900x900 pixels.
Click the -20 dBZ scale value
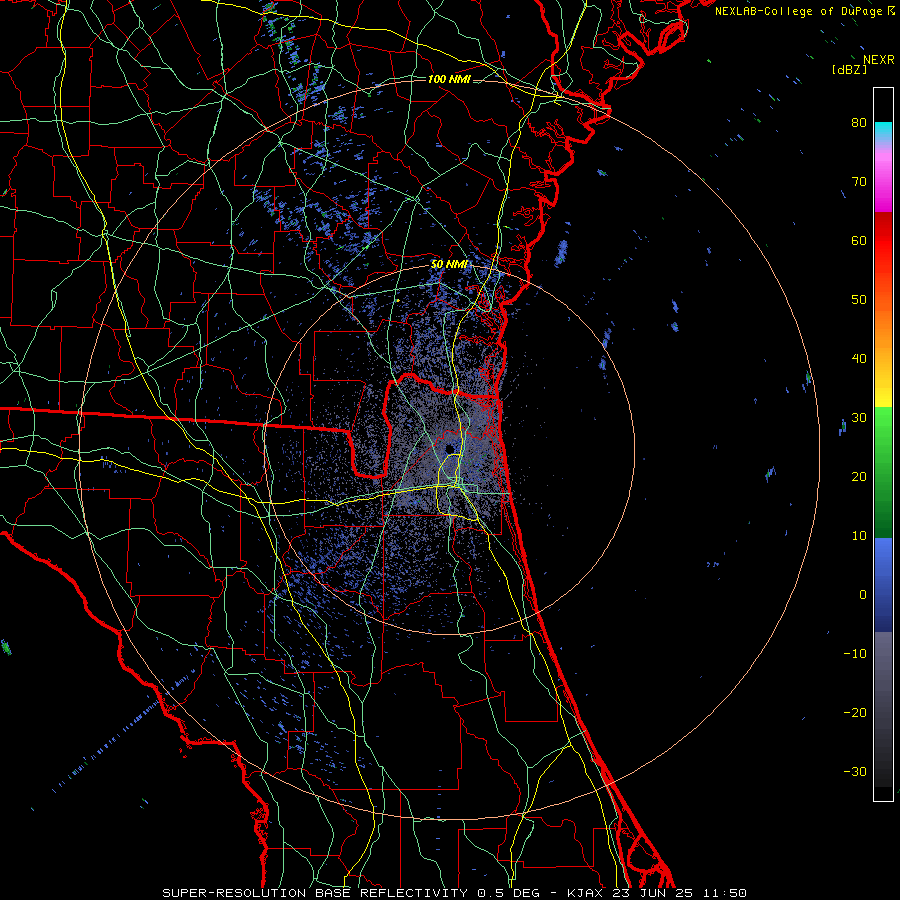[x=855, y=712]
